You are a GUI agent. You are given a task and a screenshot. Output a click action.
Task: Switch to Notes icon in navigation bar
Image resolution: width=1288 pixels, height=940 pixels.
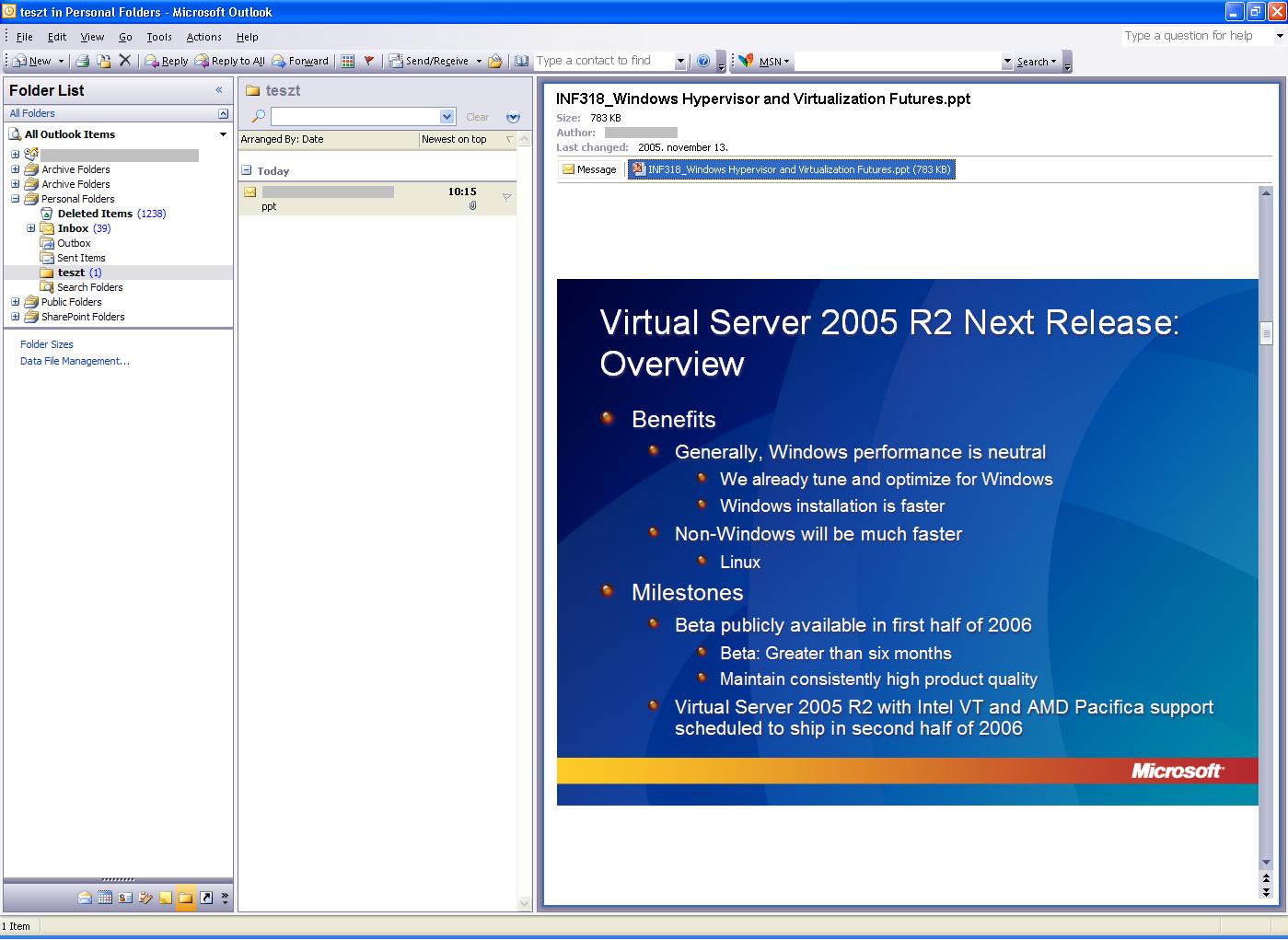[x=166, y=898]
